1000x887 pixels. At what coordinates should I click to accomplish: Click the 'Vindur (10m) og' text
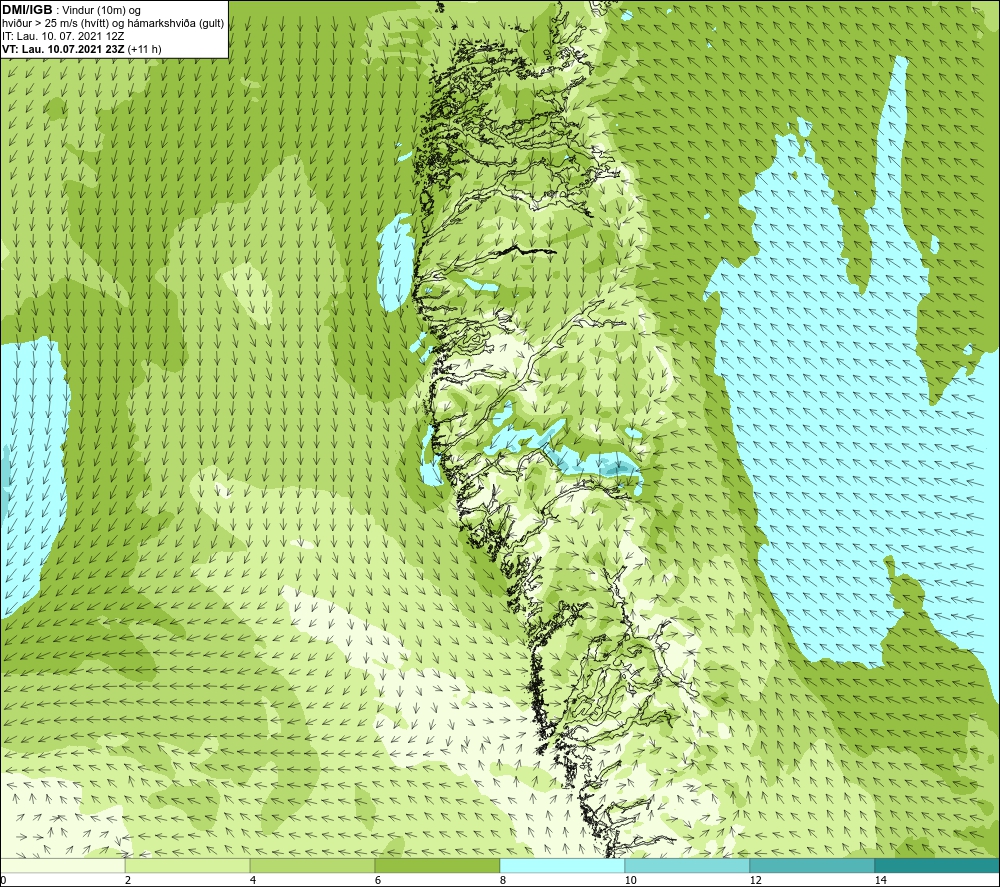coord(101,11)
